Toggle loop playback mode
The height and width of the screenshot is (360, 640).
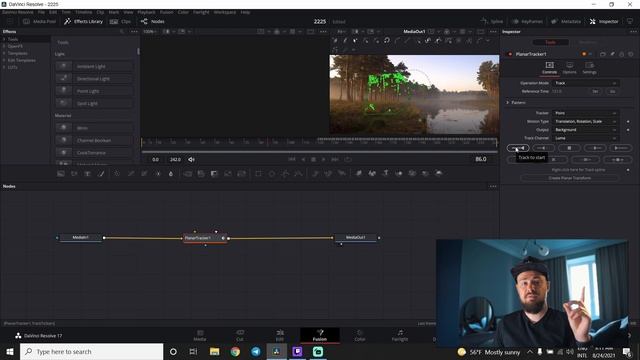tap(348, 159)
